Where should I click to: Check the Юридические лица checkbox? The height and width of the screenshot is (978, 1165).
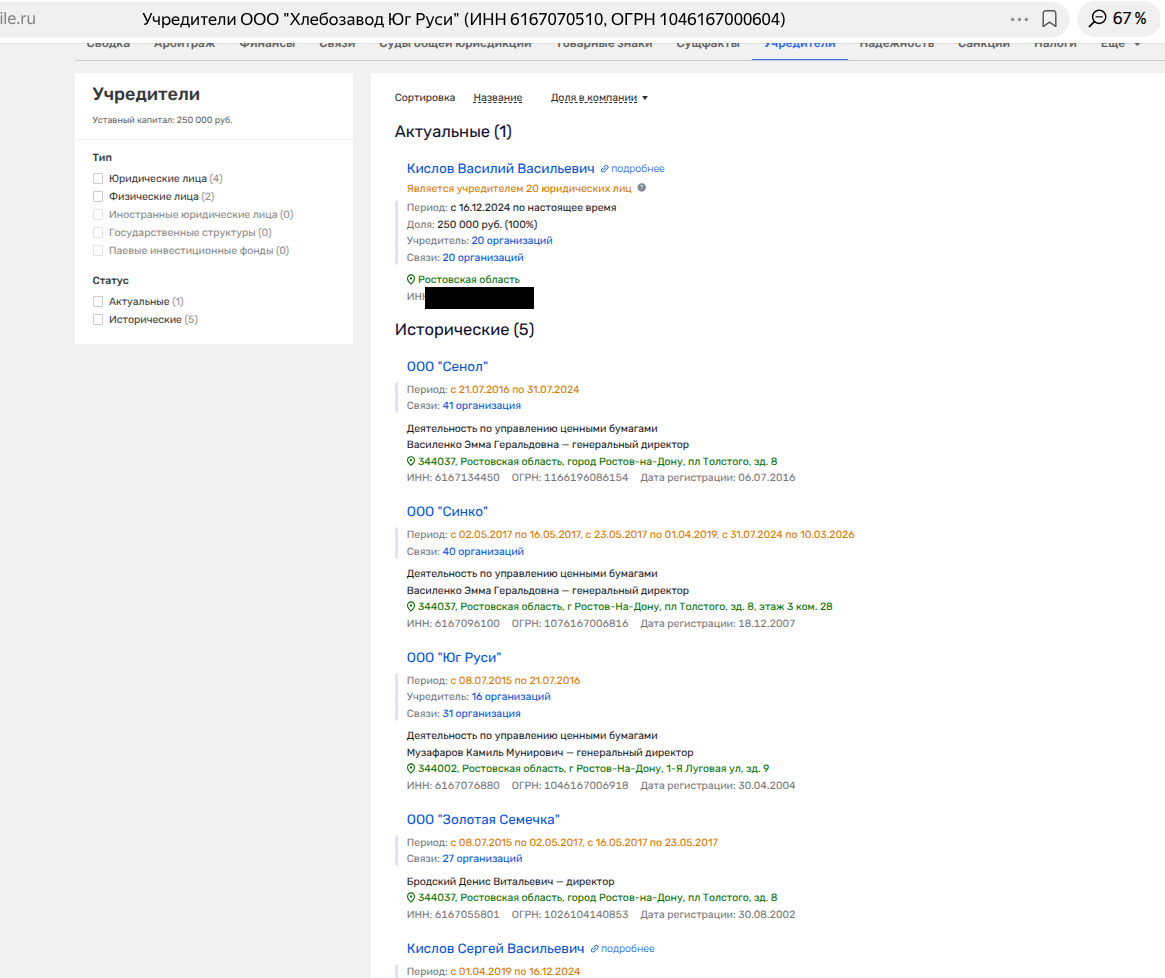pyautogui.click(x=98, y=179)
